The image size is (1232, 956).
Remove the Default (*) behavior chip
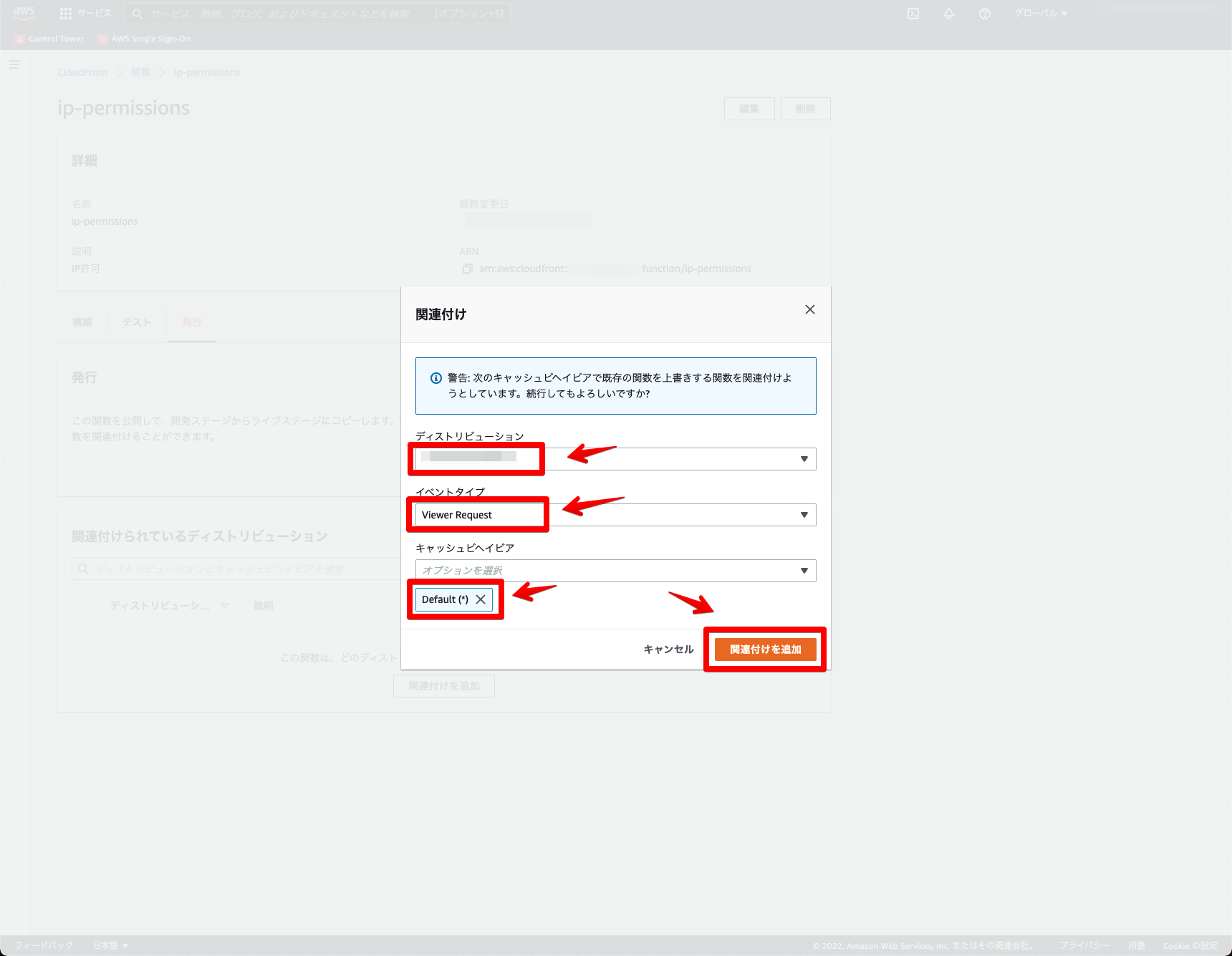pos(481,599)
